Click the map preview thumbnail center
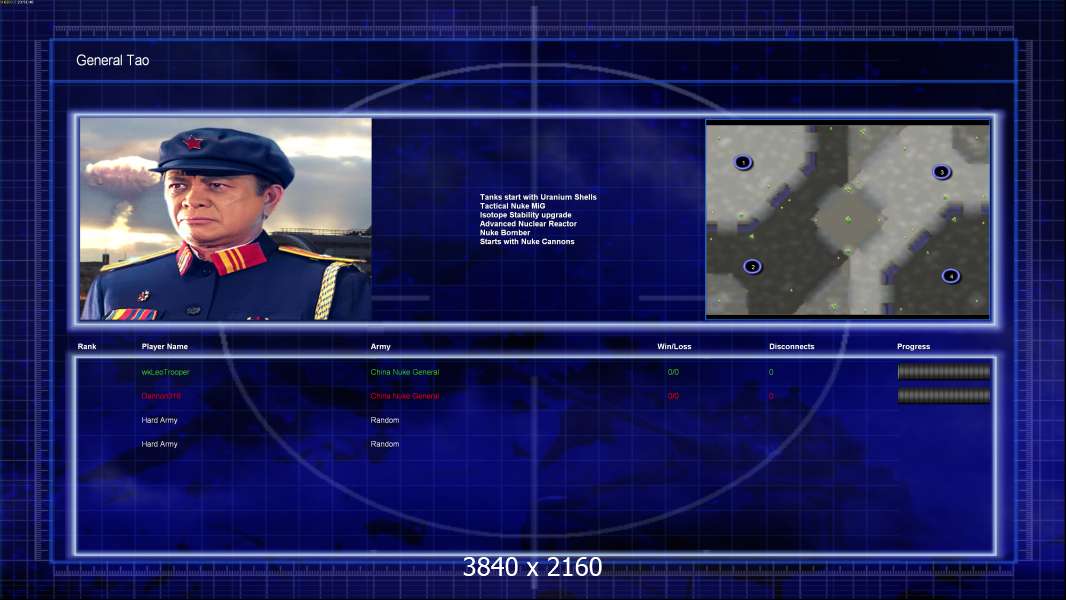 (847, 219)
